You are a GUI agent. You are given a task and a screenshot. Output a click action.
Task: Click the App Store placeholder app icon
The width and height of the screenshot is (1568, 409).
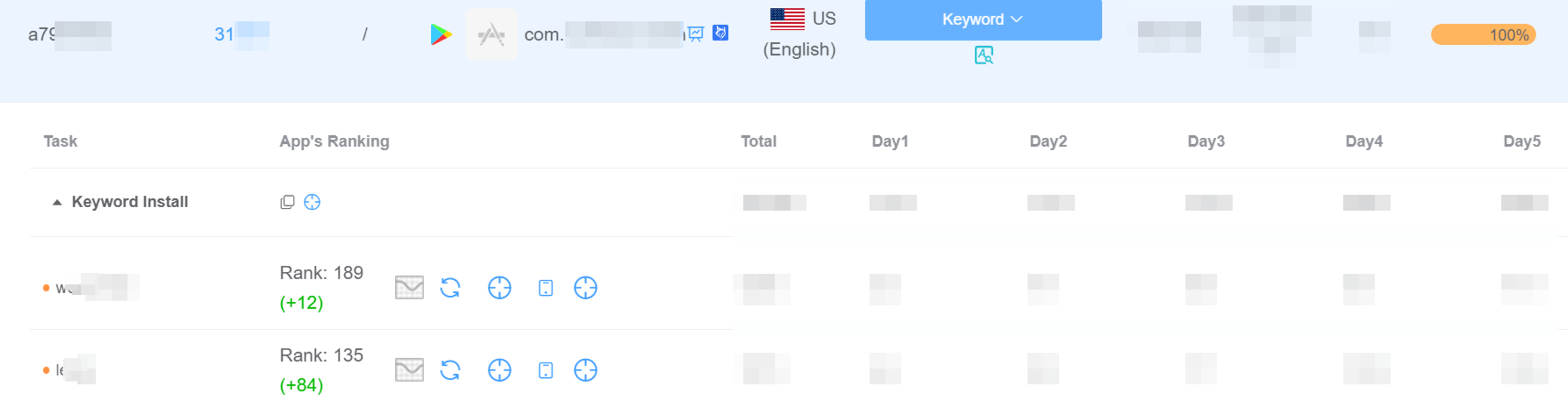click(491, 35)
